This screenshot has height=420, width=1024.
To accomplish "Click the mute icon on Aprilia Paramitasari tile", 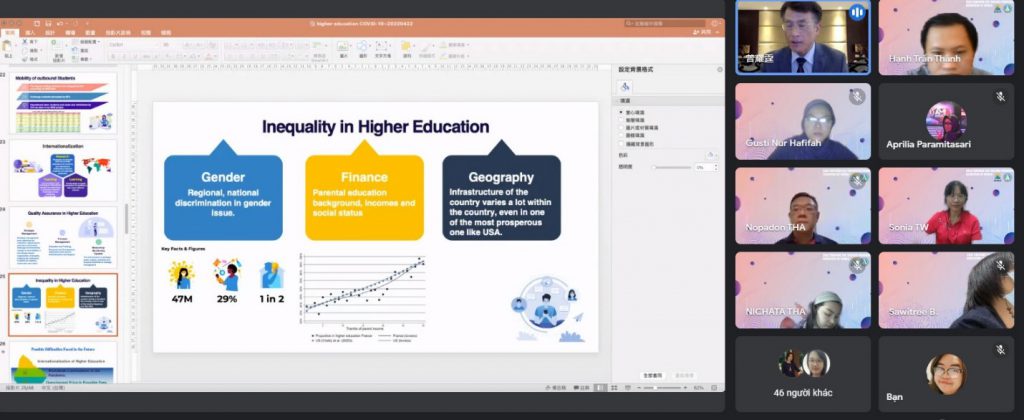I will click(x=1000, y=97).
